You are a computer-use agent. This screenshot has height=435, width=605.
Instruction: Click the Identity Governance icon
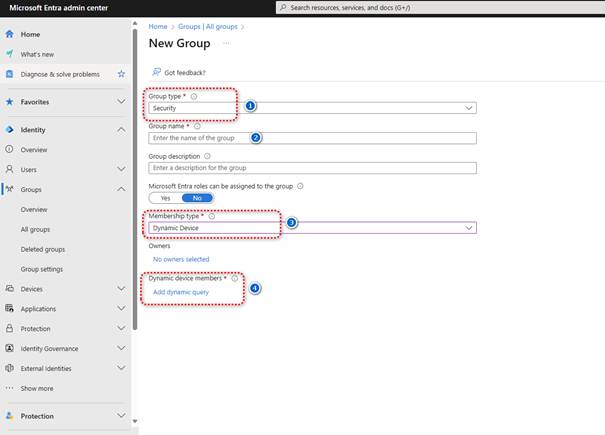[10, 348]
